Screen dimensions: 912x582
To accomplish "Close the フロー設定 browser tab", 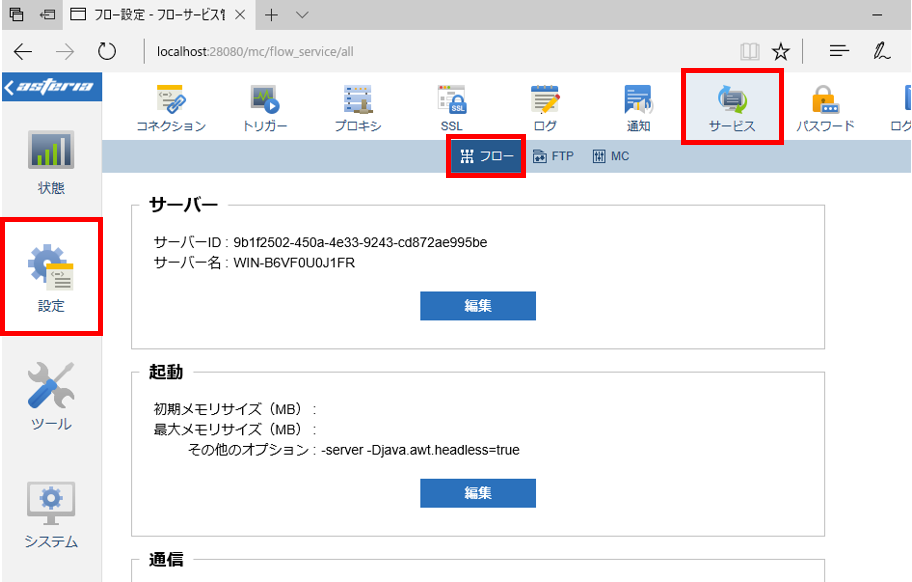I will pyautogui.click(x=240, y=15).
